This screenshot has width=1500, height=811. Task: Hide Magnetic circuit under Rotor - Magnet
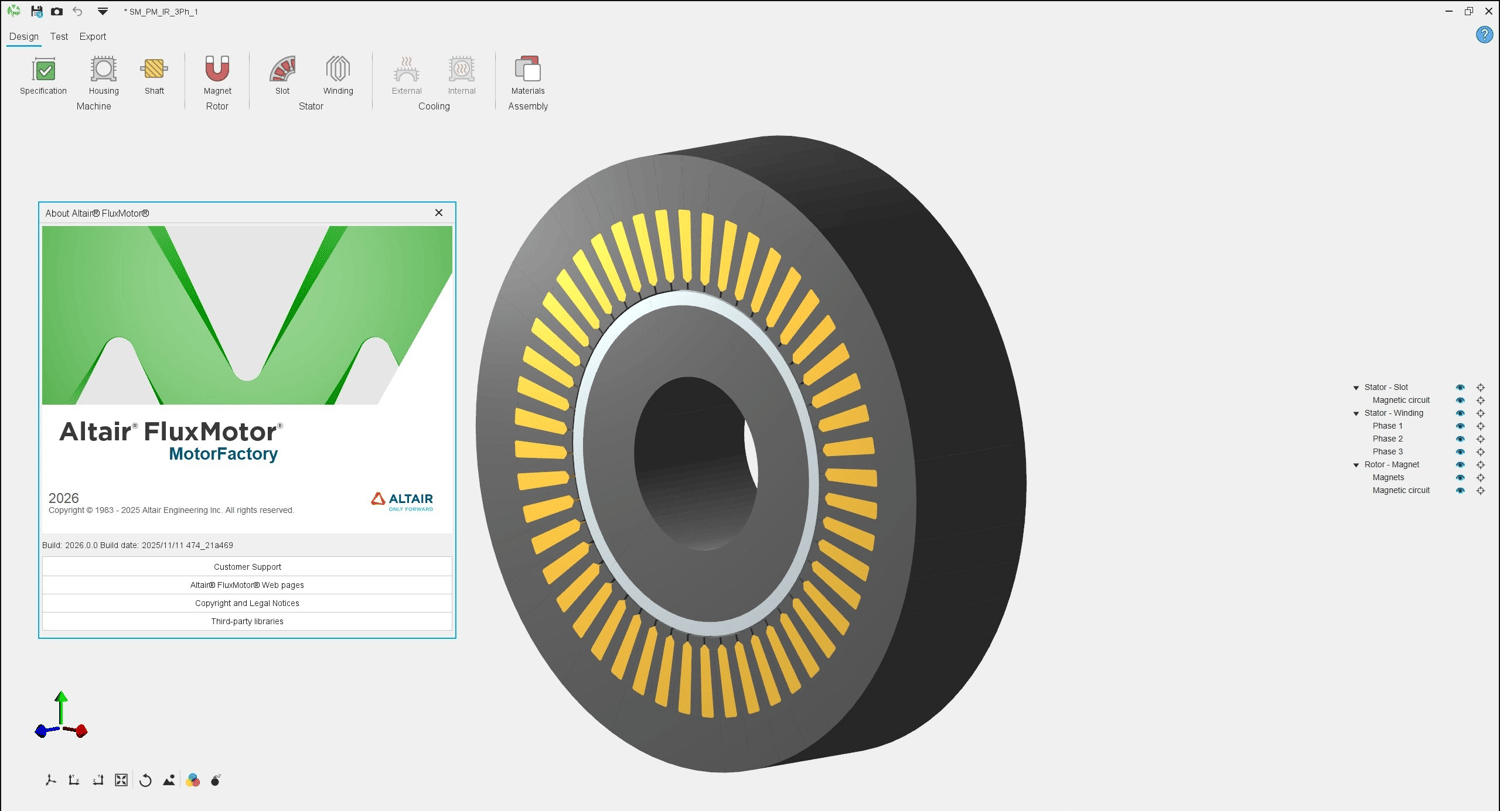pyautogui.click(x=1460, y=490)
